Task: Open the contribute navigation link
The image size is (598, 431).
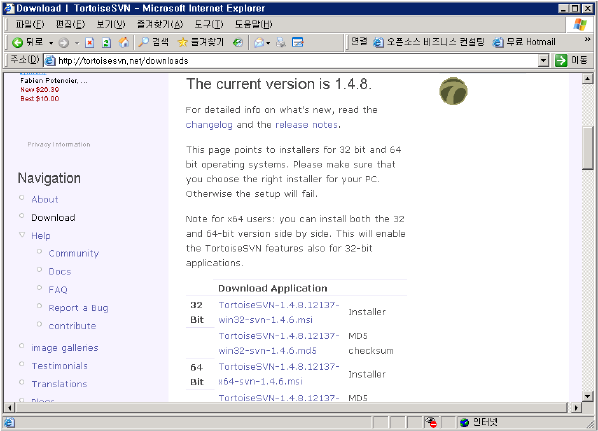Action: coord(72,326)
